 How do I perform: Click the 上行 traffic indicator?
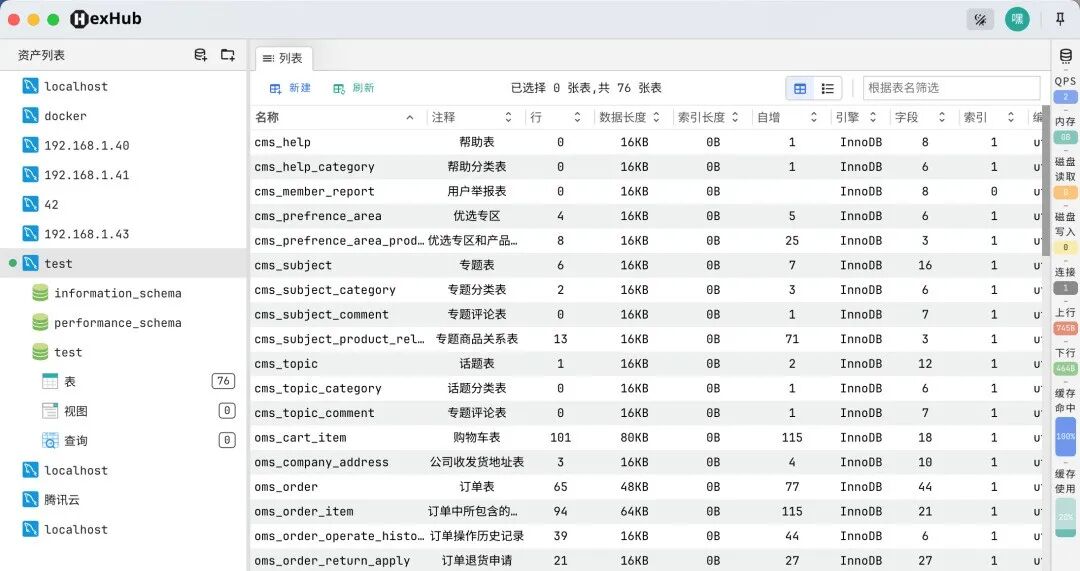(x=1066, y=320)
